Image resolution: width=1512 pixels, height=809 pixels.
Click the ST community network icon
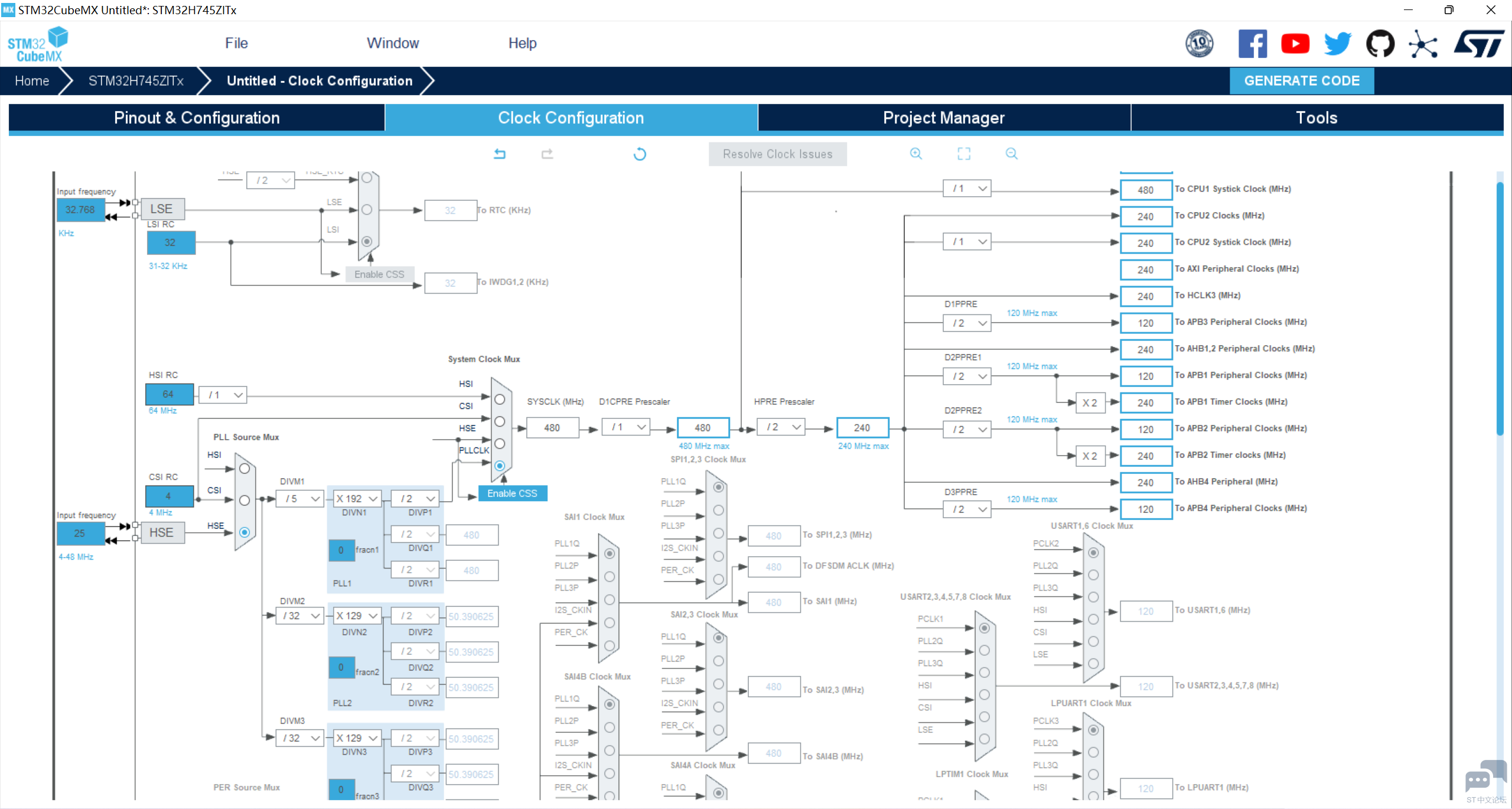(1423, 44)
